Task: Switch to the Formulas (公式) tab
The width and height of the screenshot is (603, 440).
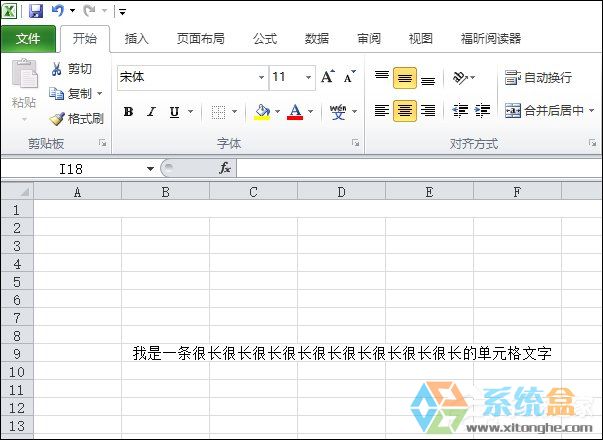Action: 265,38
